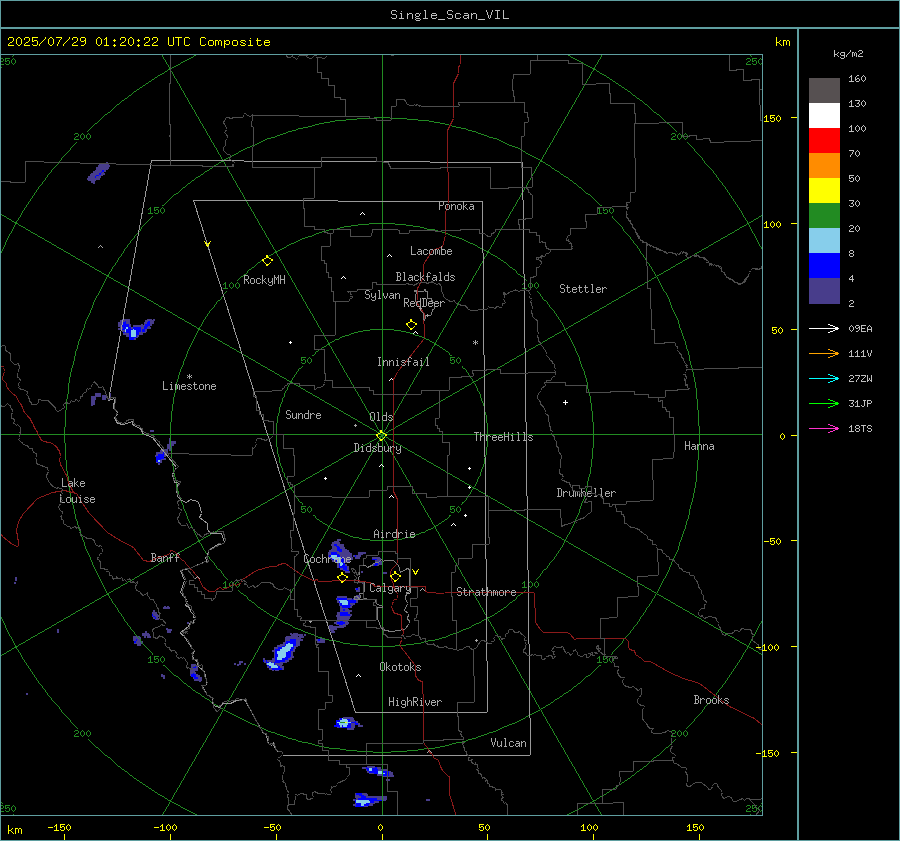Click the yellow diamond marker above RockyMH
Screen dimensions: 900x841
(x=267, y=261)
